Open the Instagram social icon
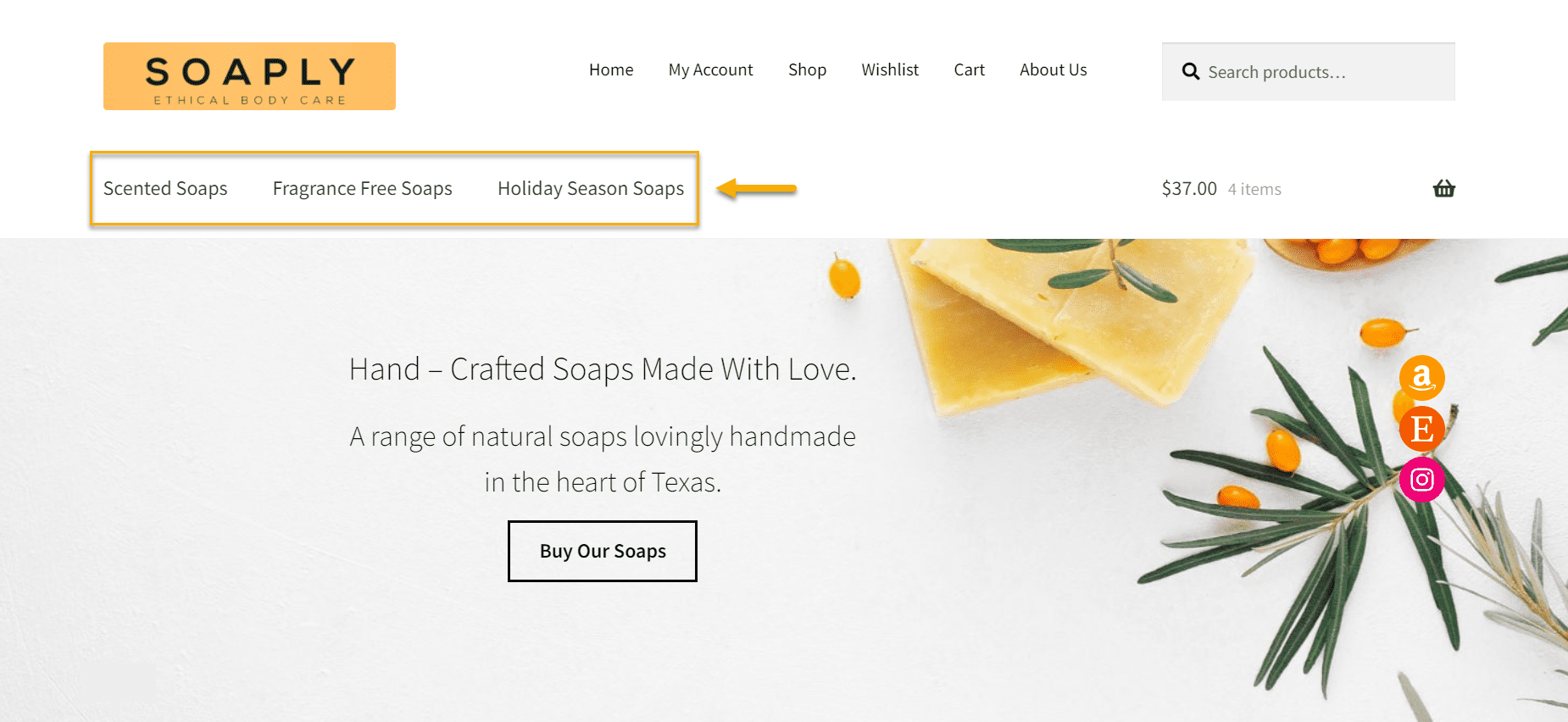The height and width of the screenshot is (722, 1568). [1421, 480]
